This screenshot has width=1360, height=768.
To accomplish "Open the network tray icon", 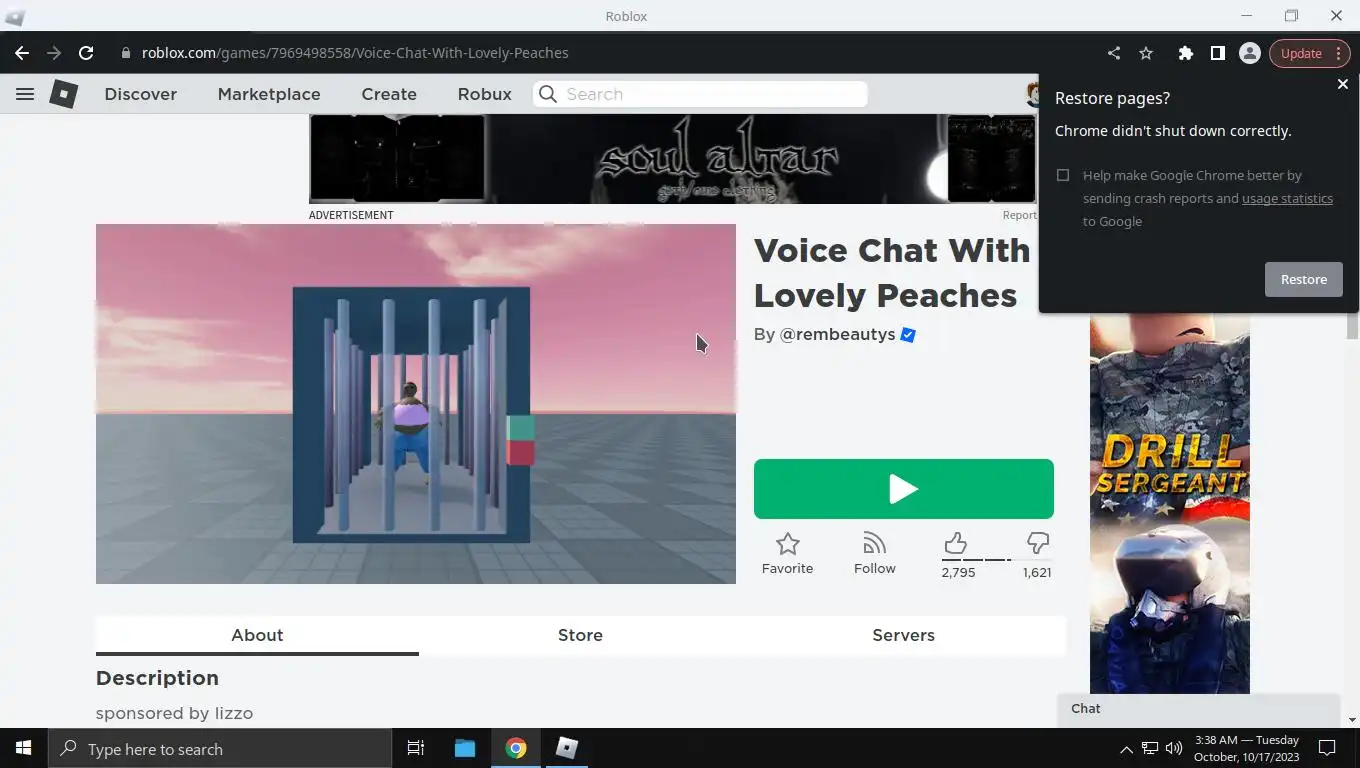I will 1150,748.
